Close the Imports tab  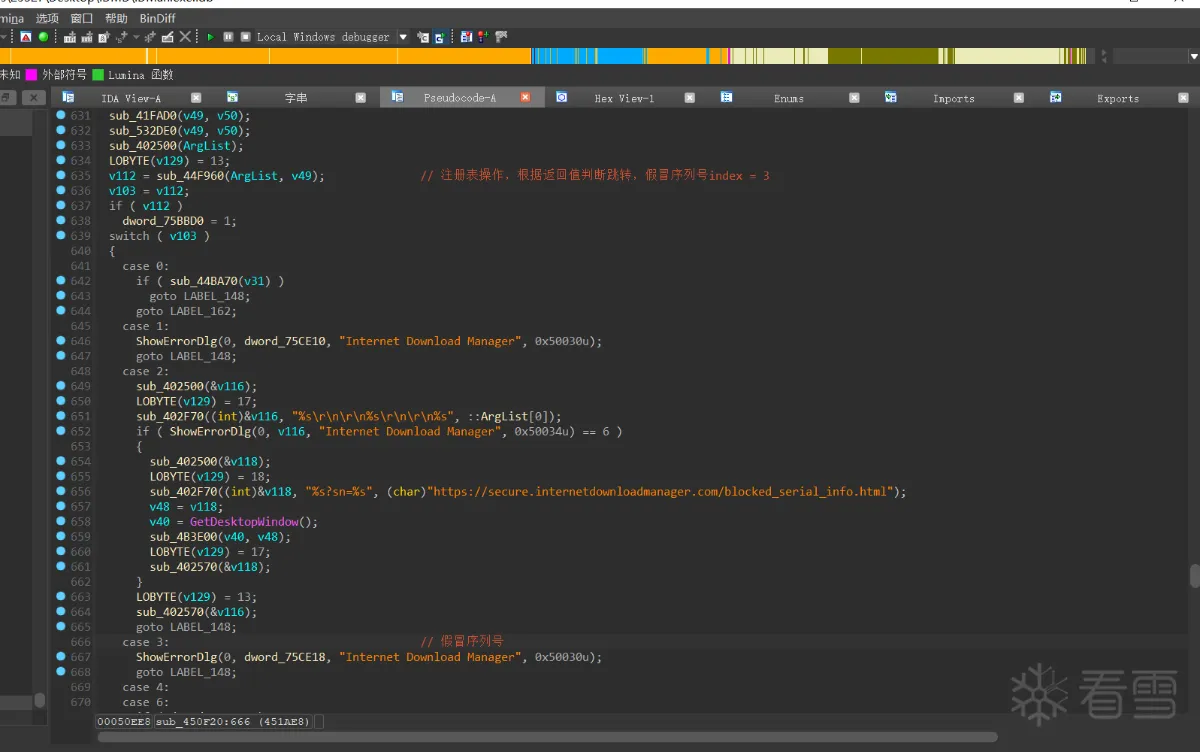click(1018, 98)
